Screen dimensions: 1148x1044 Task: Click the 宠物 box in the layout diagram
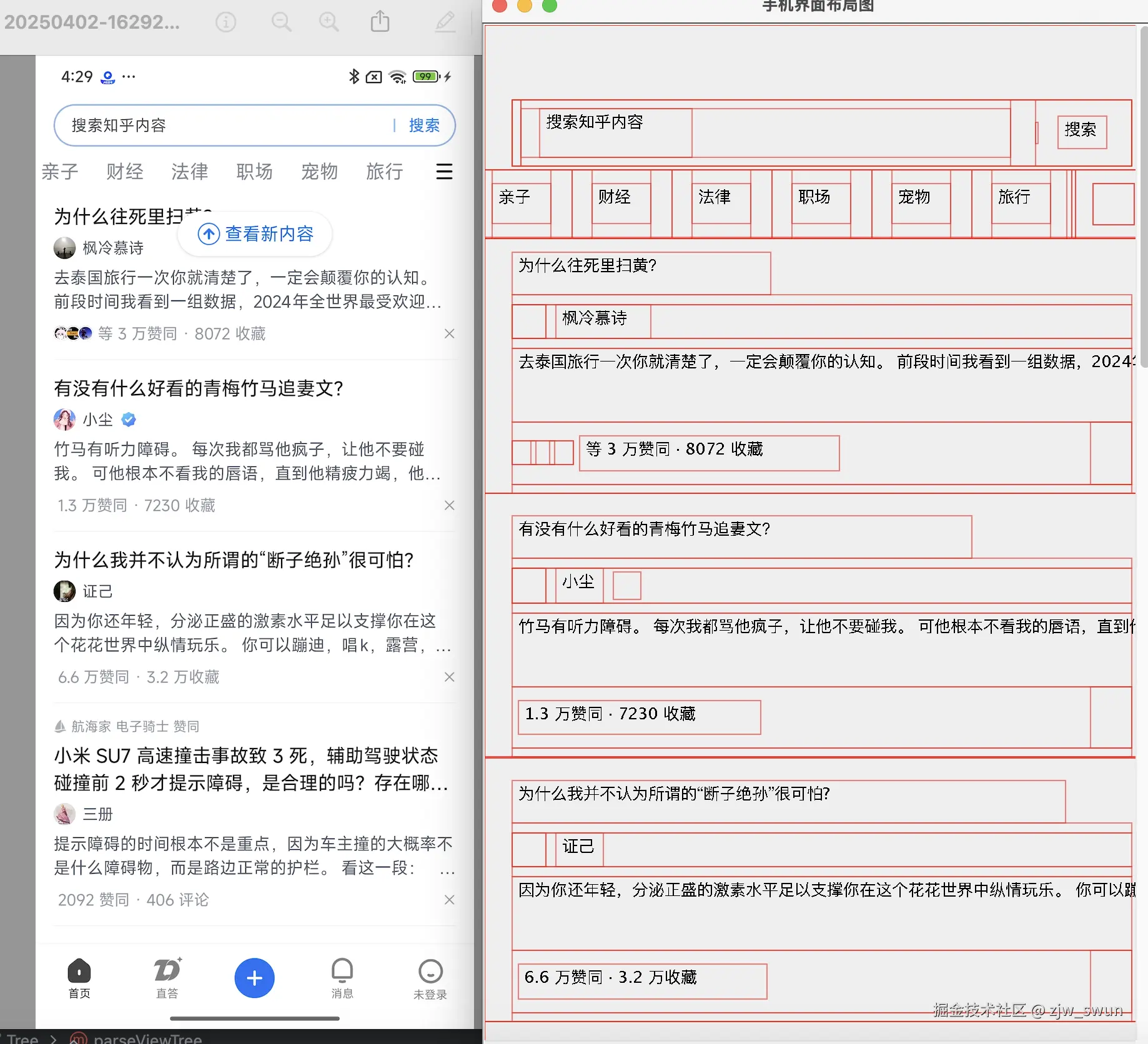[921, 203]
